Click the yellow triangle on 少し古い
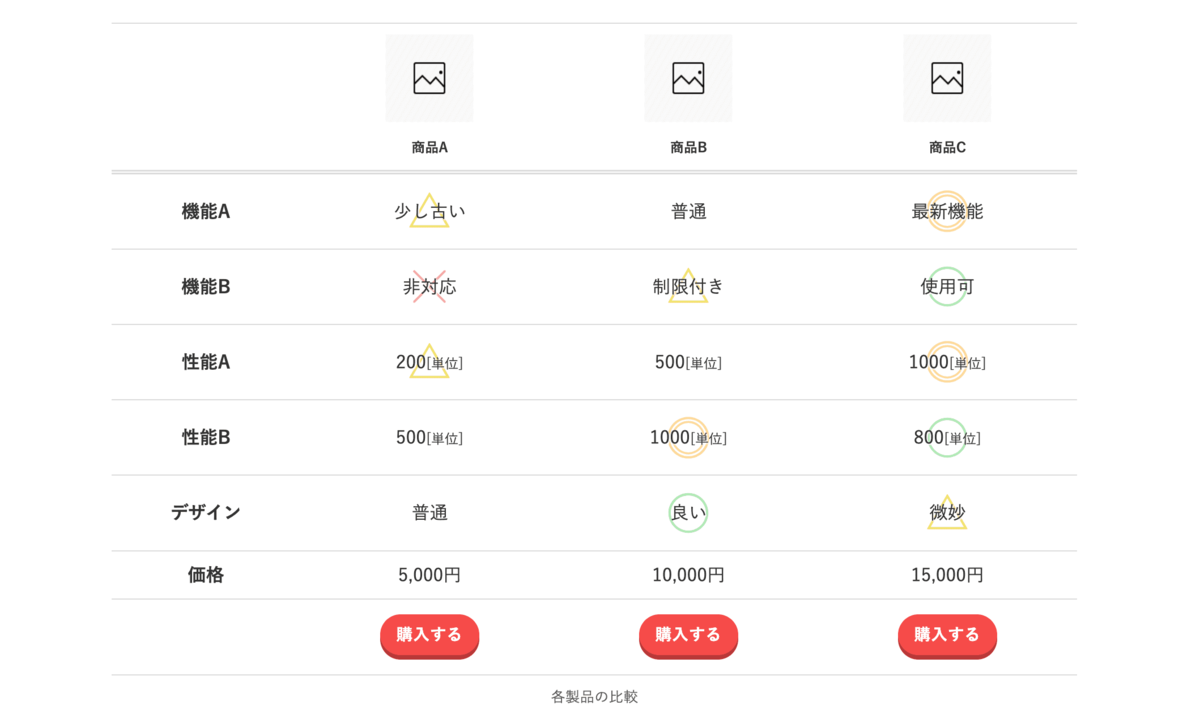The width and height of the screenshot is (1200, 727). (429, 212)
